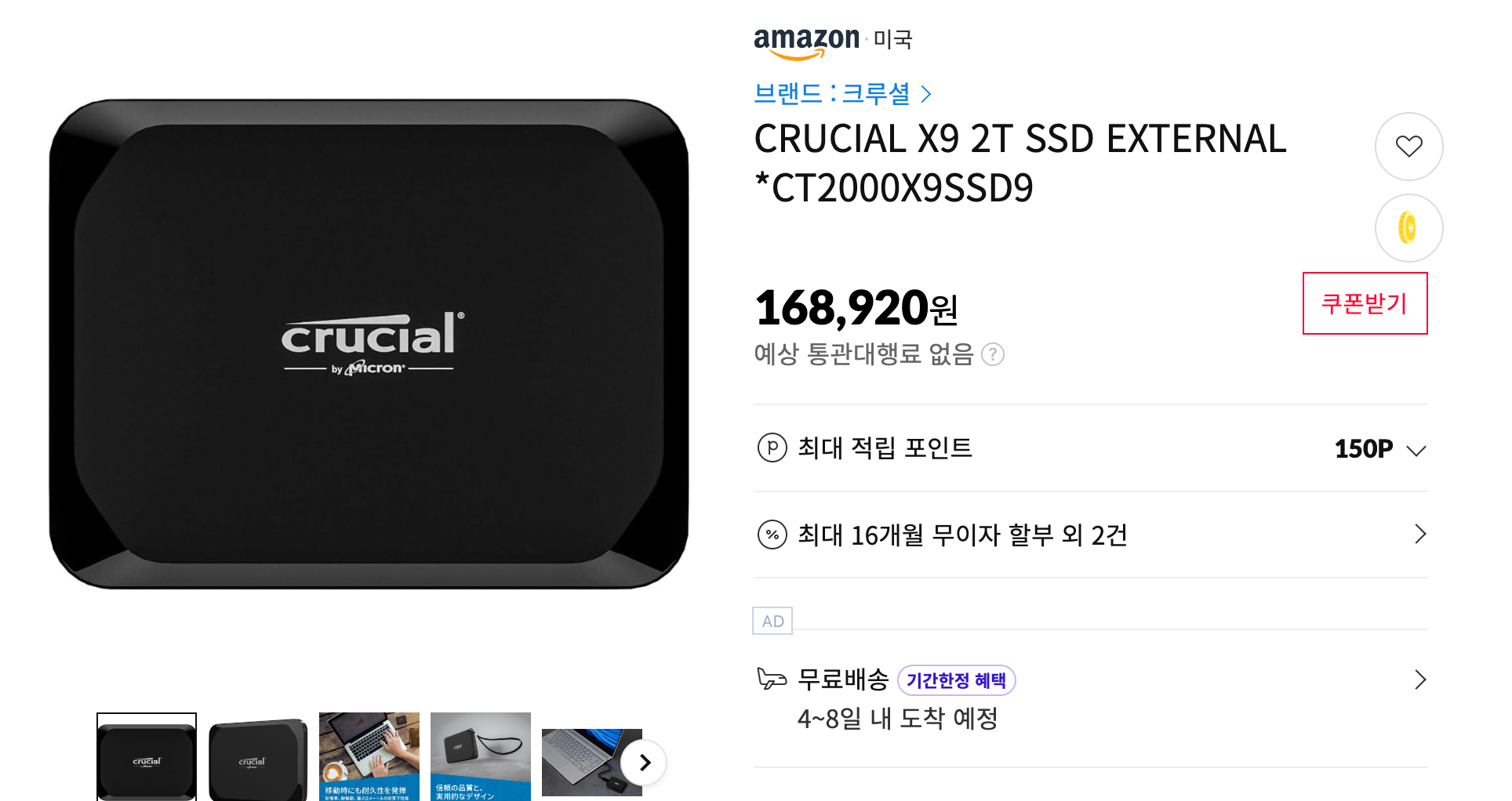The height and width of the screenshot is (801, 1512).
Task: Show next product thumbnails arrow
Action: [644, 762]
